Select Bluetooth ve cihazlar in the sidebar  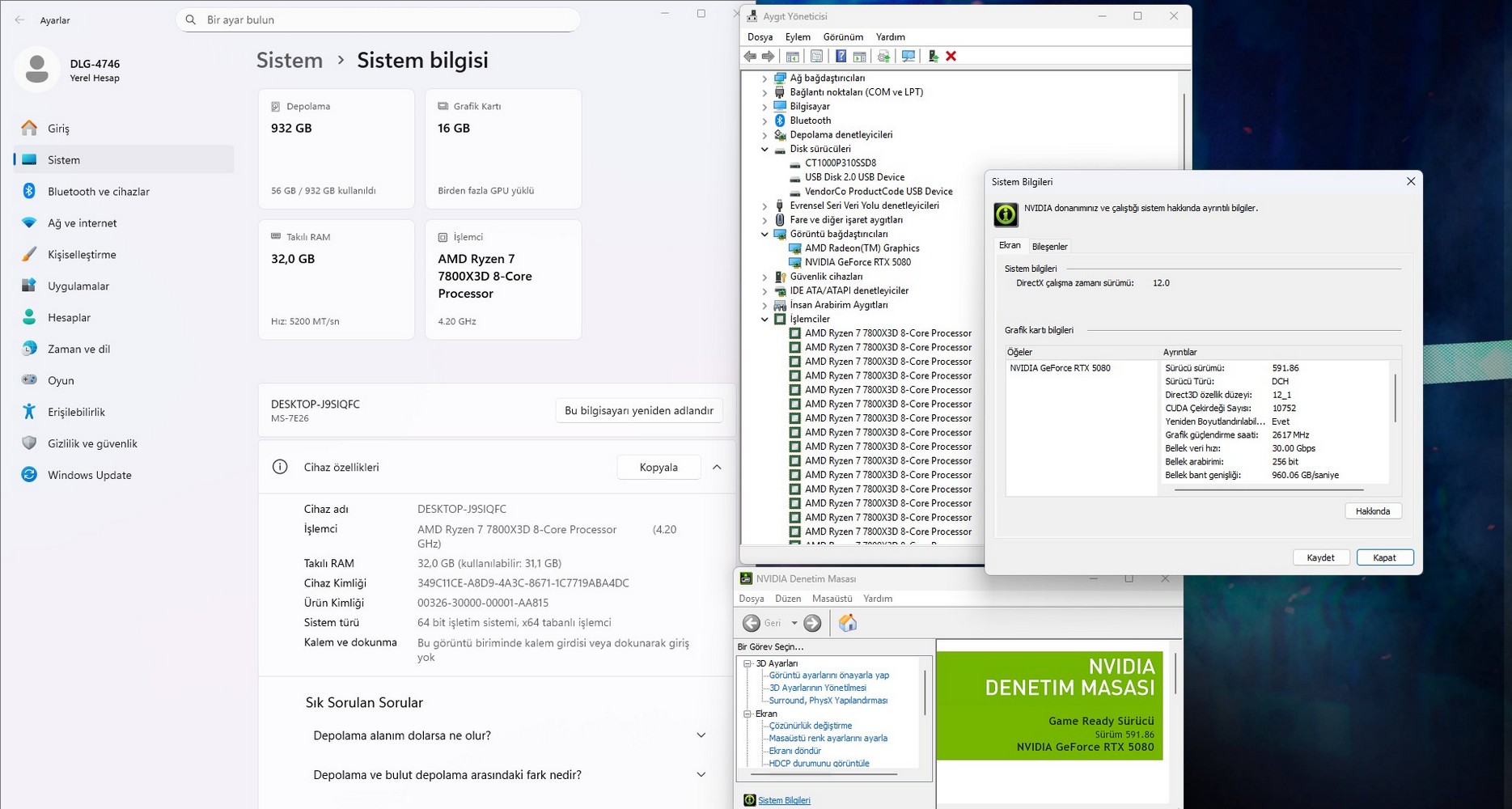(x=98, y=192)
